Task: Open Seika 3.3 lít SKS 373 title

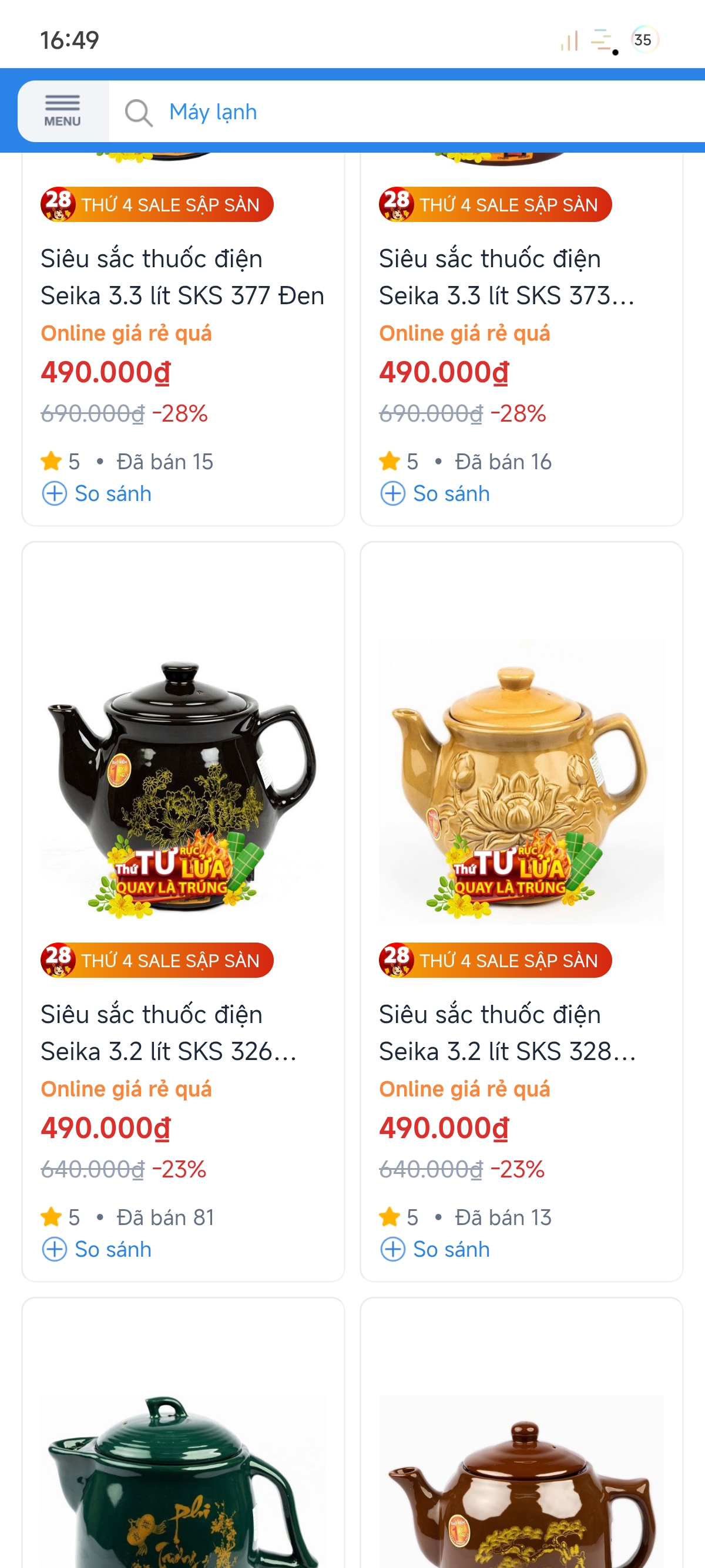Action: tap(506, 277)
